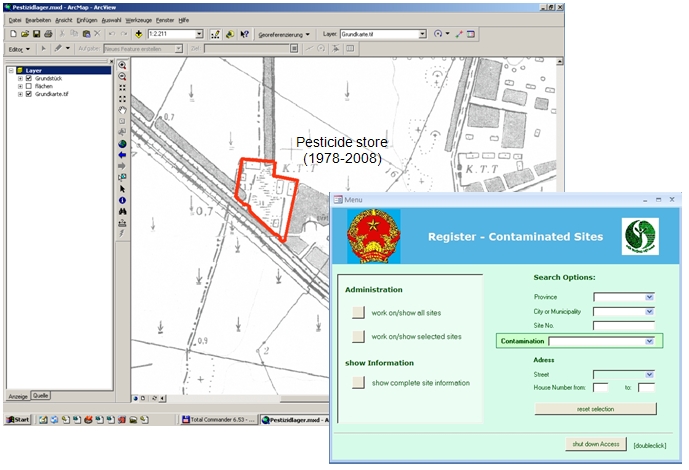The height and width of the screenshot is (470, 689).
Task: Toggle the Grundkarte.tif layer visibility
Action: (28, 94)
